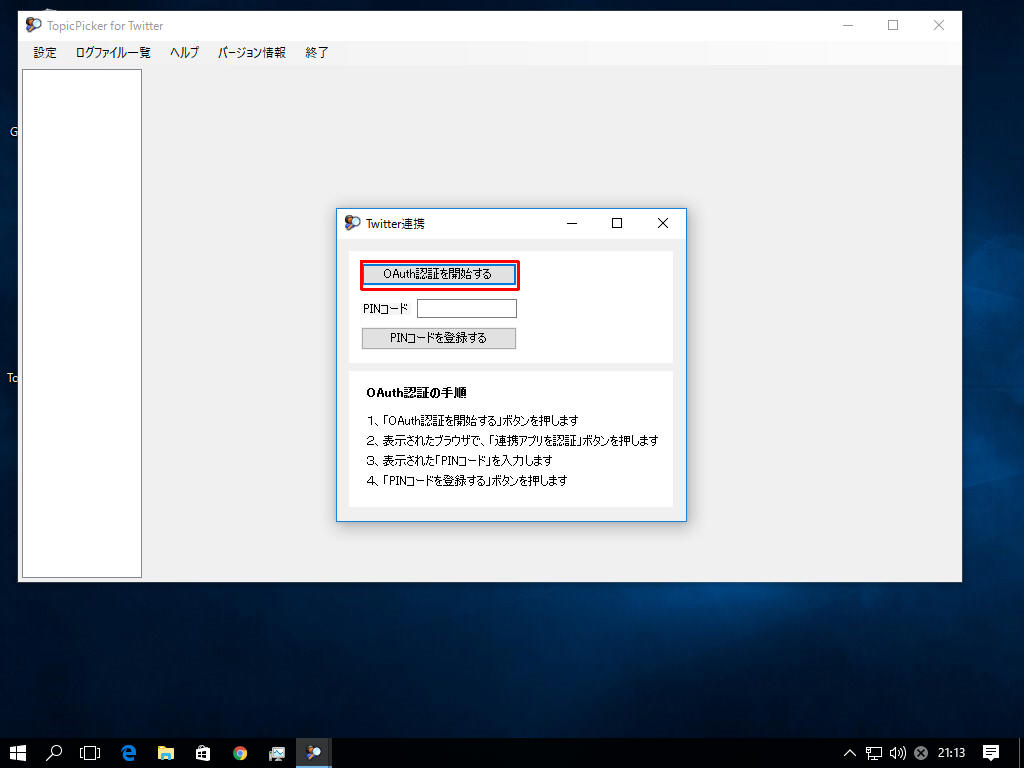Select the 終了 menu item
1024x768 pixels.
(317, 53)
